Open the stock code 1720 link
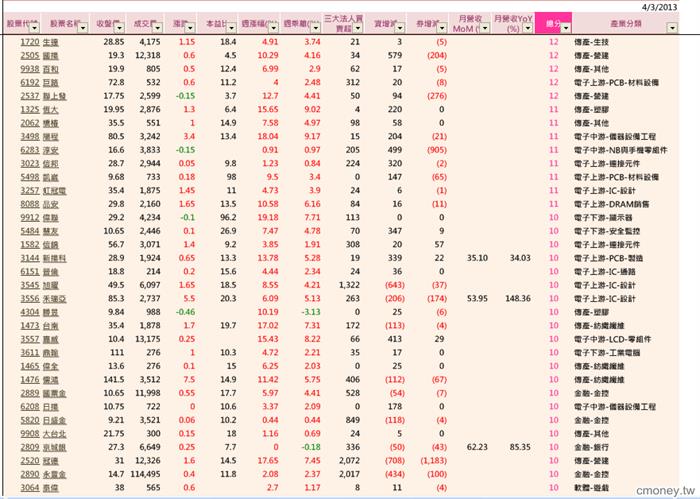Viewport: 700px width, 499px height. click(x=30, y=42)
